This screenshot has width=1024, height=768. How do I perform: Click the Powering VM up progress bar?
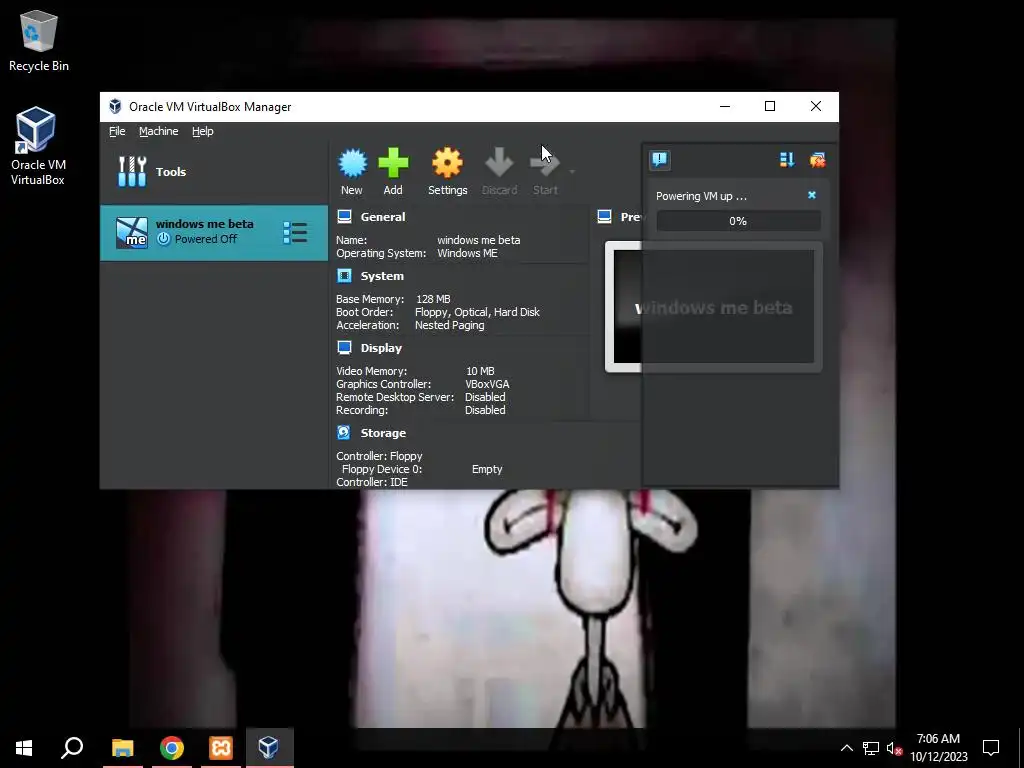point(738,221)
